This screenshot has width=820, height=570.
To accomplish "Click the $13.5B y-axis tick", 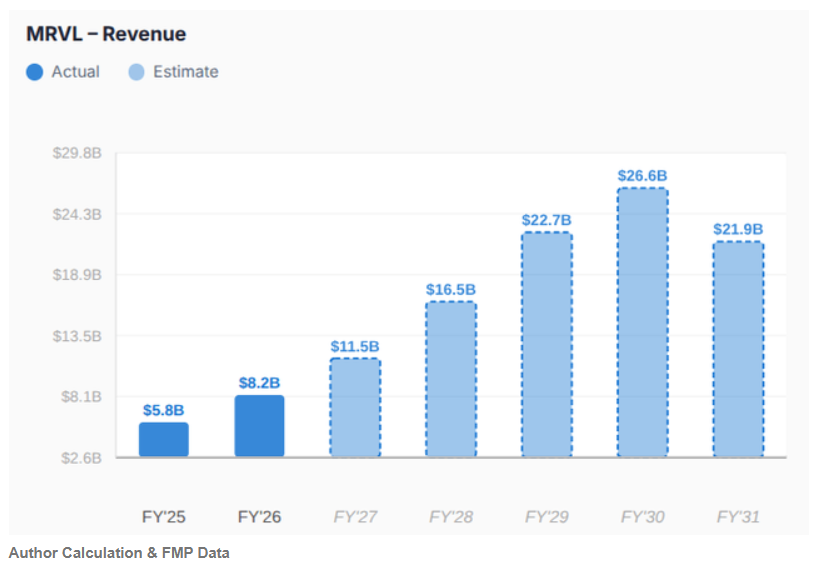I will [77, 336].
